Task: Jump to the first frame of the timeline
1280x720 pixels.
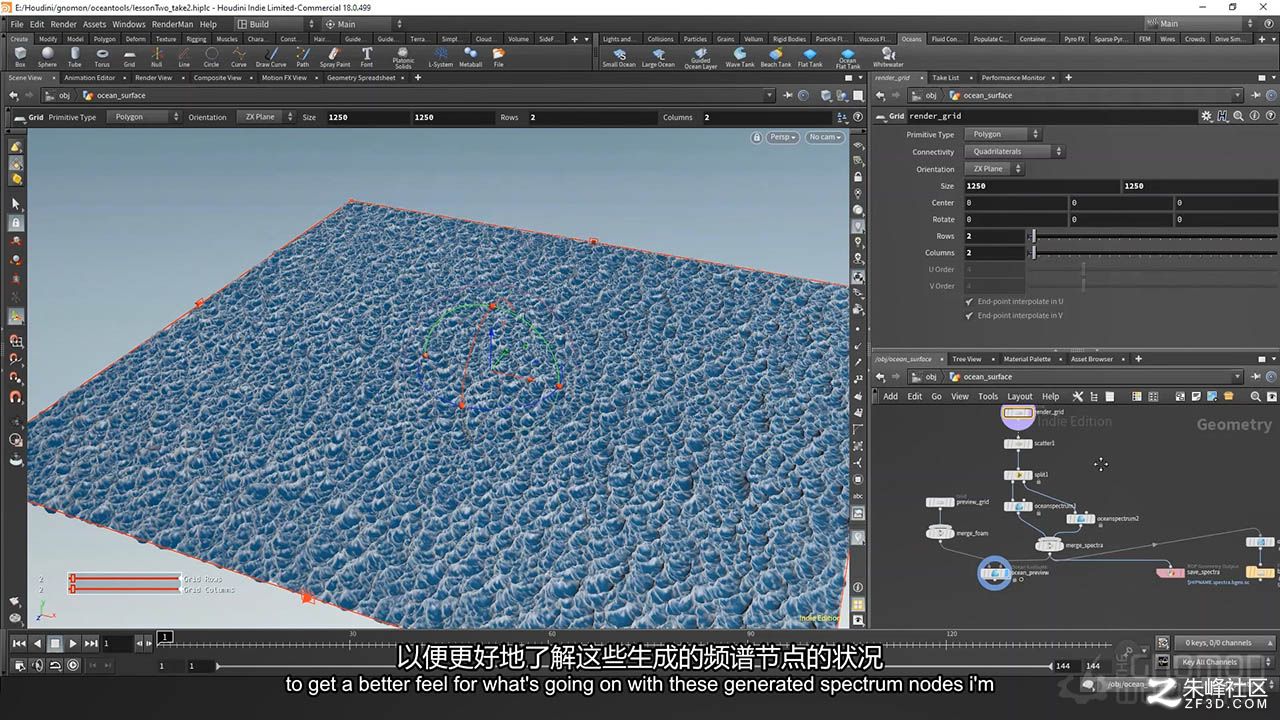Action: (19, 644)
